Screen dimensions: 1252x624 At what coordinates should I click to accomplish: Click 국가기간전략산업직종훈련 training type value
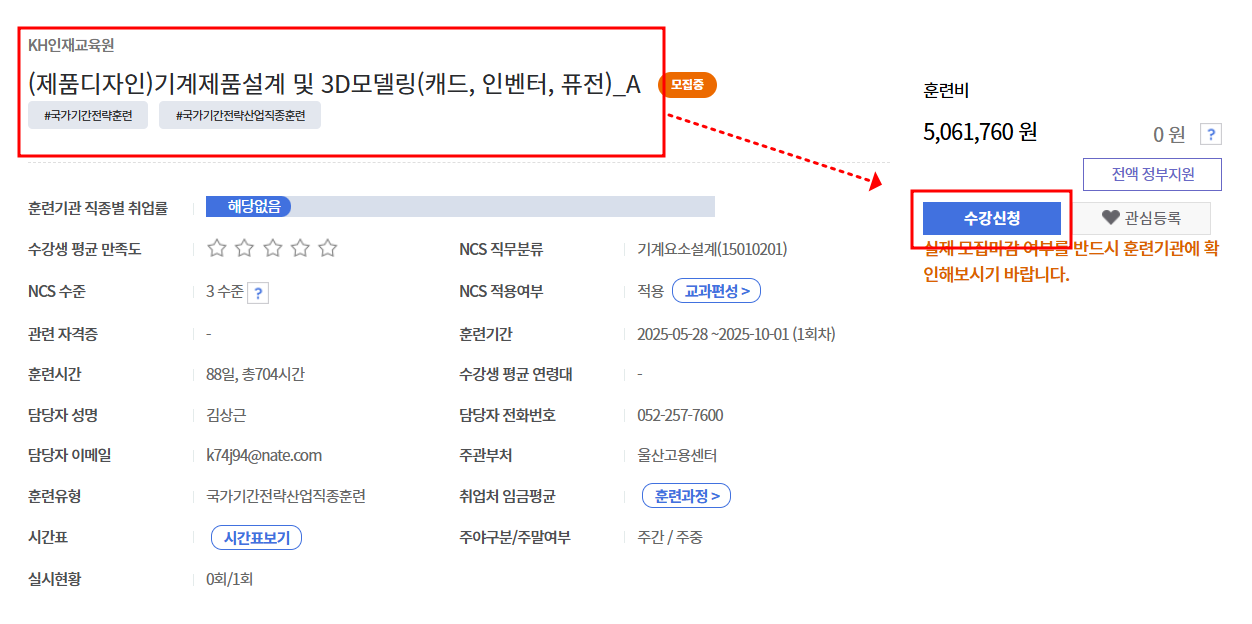click(x=286, y=496)
